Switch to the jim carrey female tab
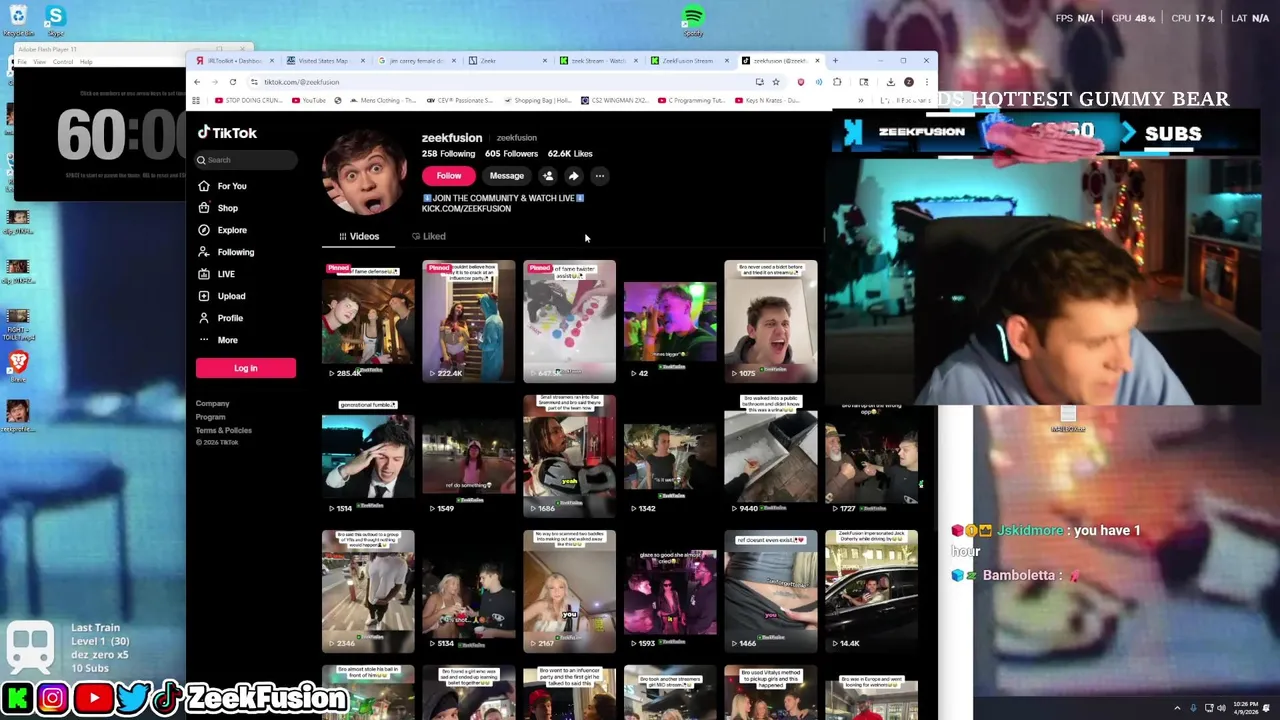The width and height of the screenshot is (1280, 720). pyautogui.click(x=415, y=61)
